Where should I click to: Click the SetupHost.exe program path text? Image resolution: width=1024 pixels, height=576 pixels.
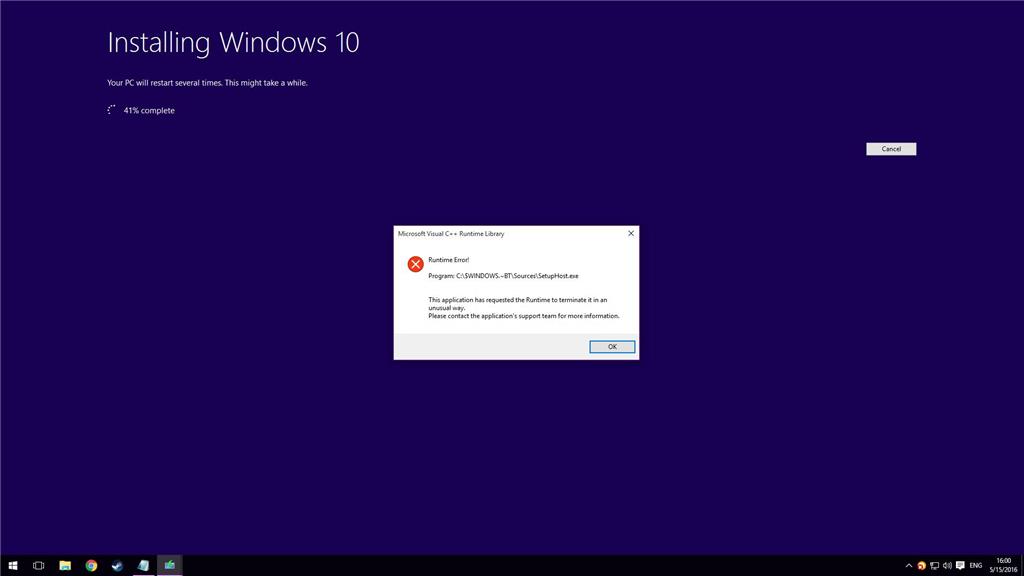[504, 276]
